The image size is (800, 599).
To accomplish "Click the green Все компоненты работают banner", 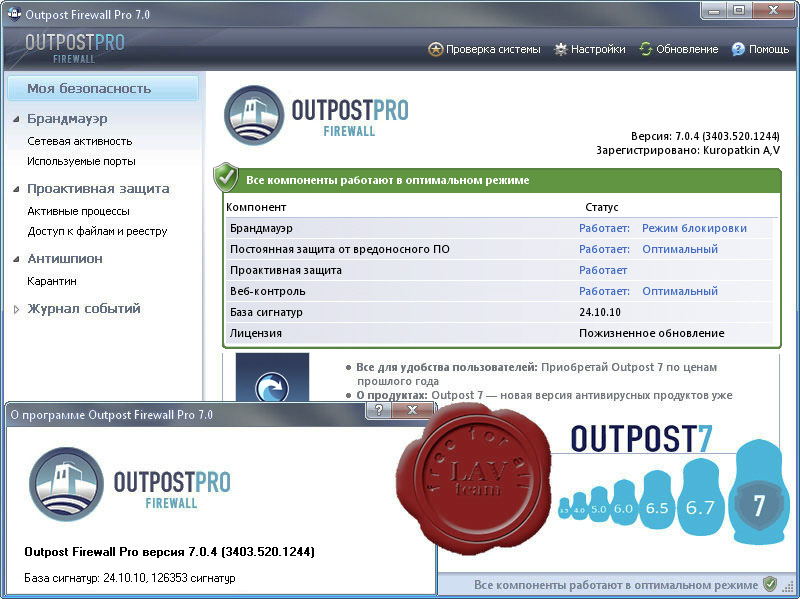I will coord(502,180).
